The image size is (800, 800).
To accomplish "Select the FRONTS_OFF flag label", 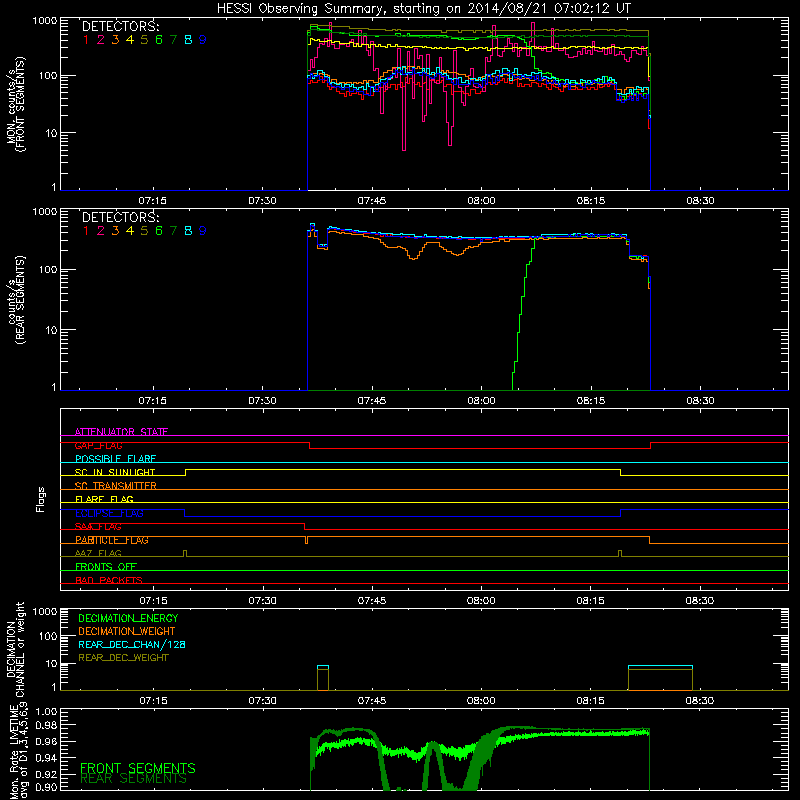I will pyautogui.click(x=106, y=567).
